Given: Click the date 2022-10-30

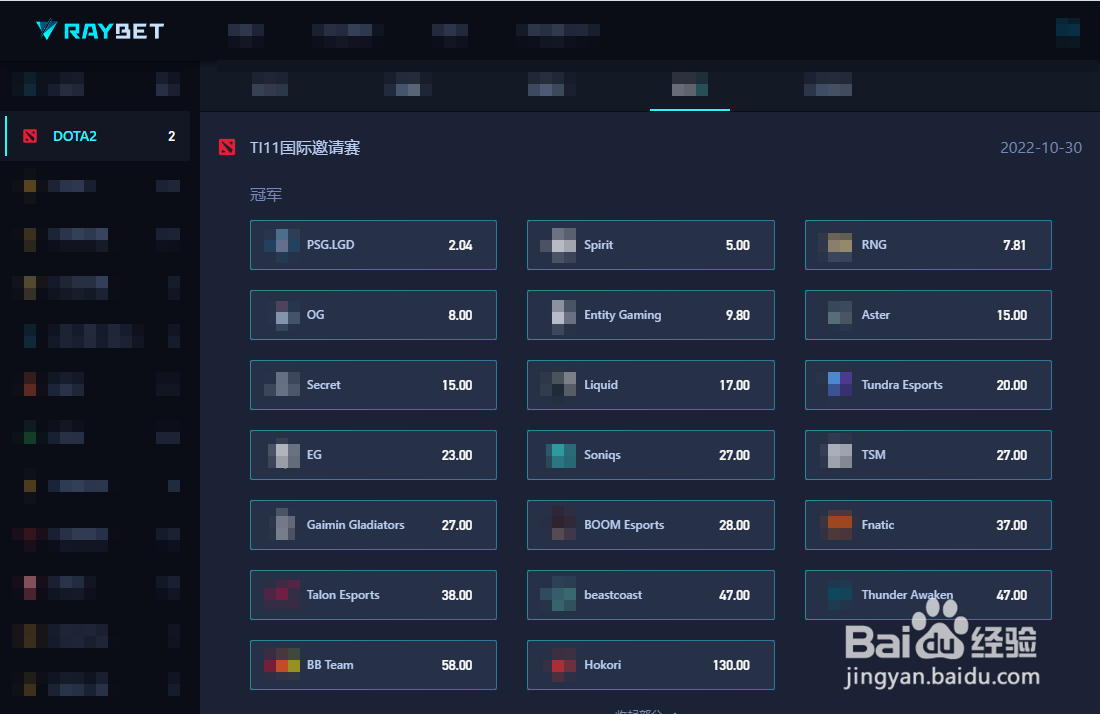Looking at the screenshot, I should (1041, 147).
